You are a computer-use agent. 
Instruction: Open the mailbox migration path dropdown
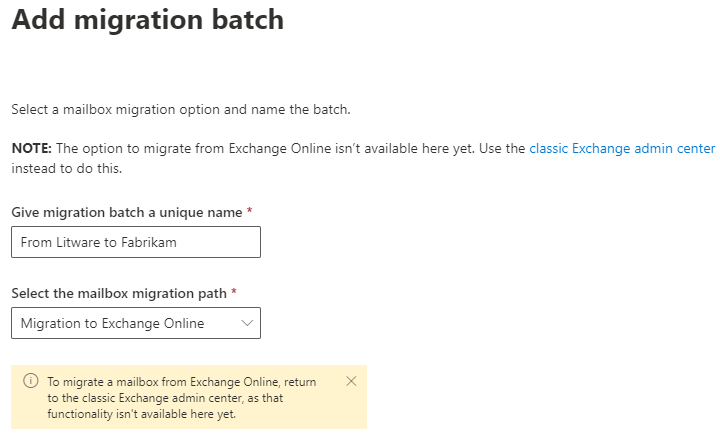[x=136, y=323]
